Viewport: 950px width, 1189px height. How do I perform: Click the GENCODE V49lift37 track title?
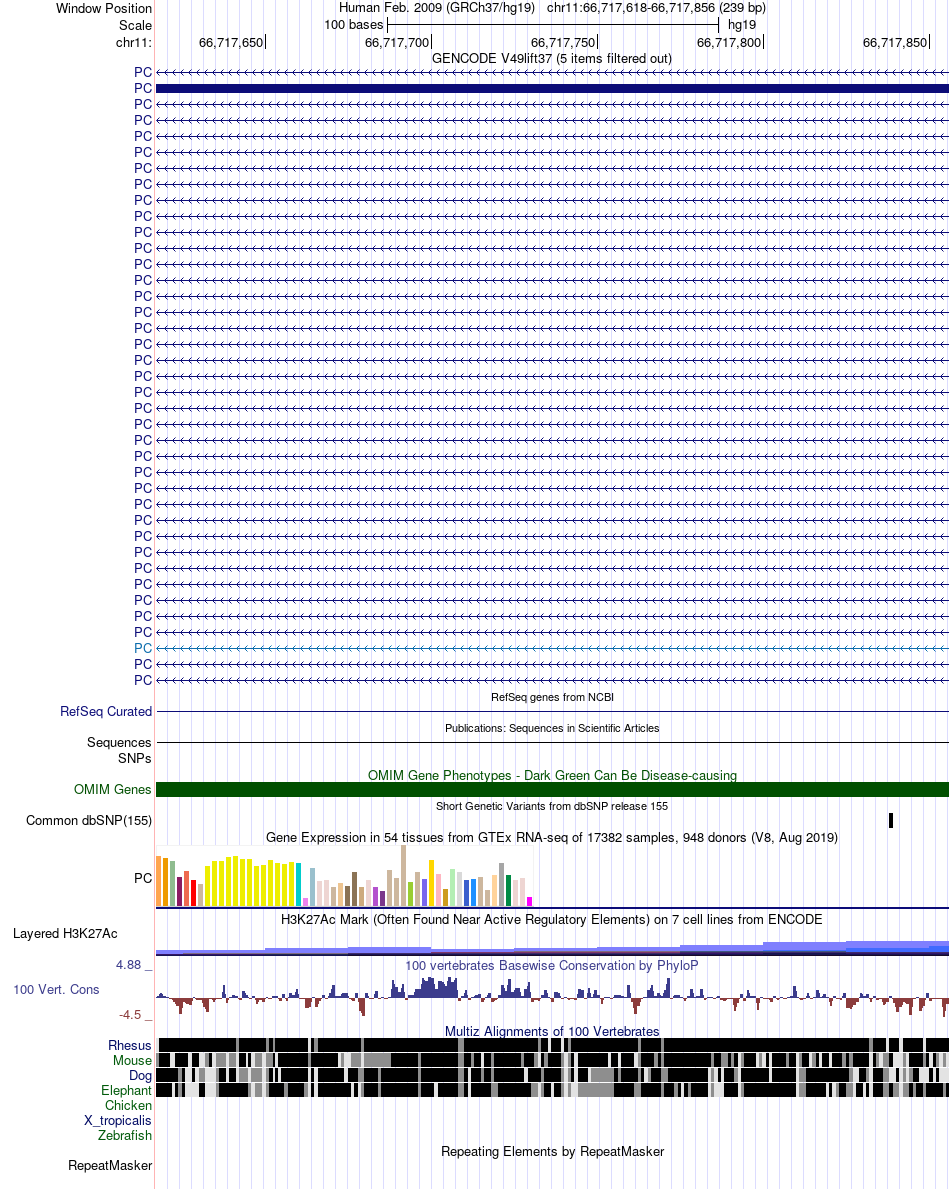click(x=551, y=58)
